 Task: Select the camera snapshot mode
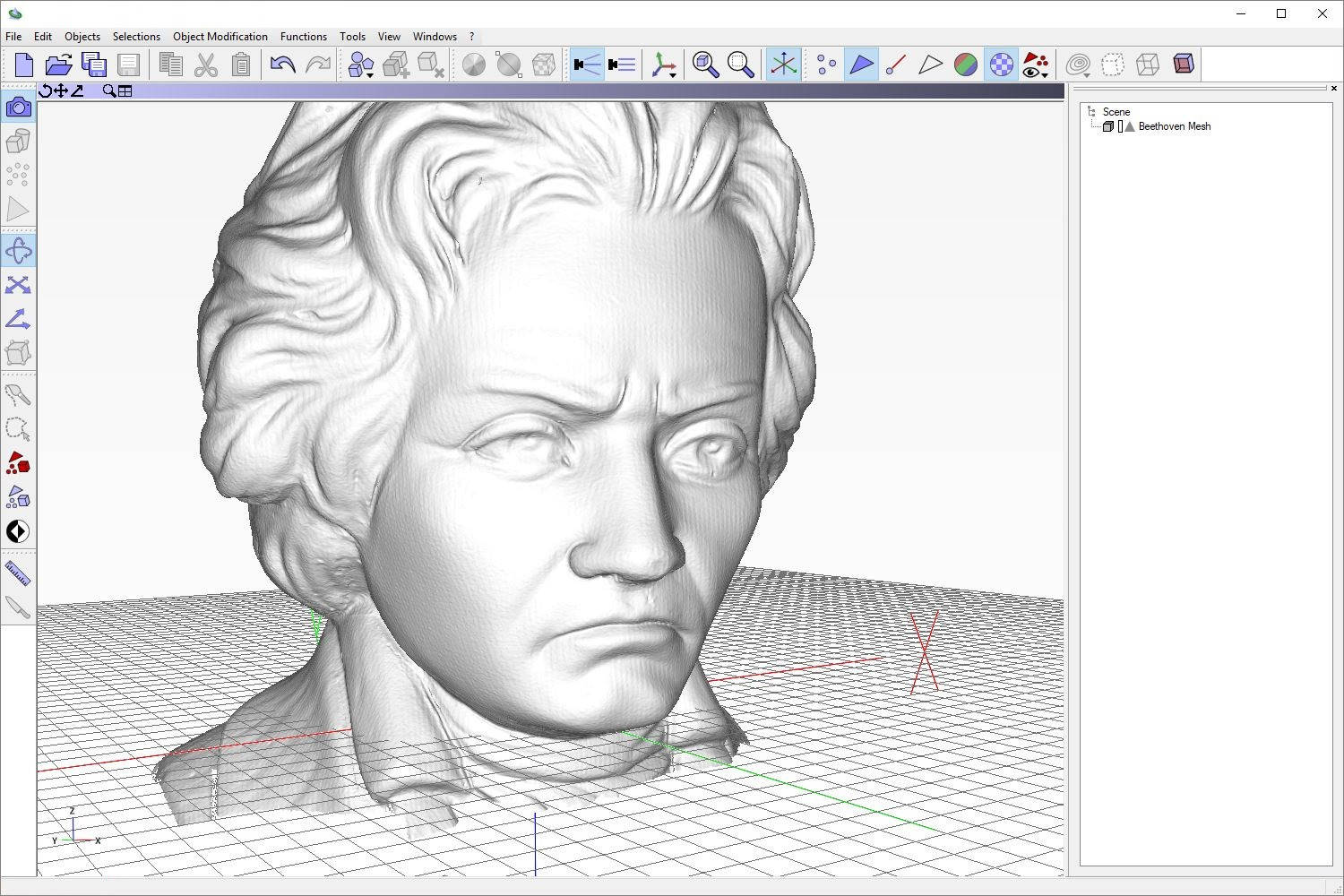(18, 108)
